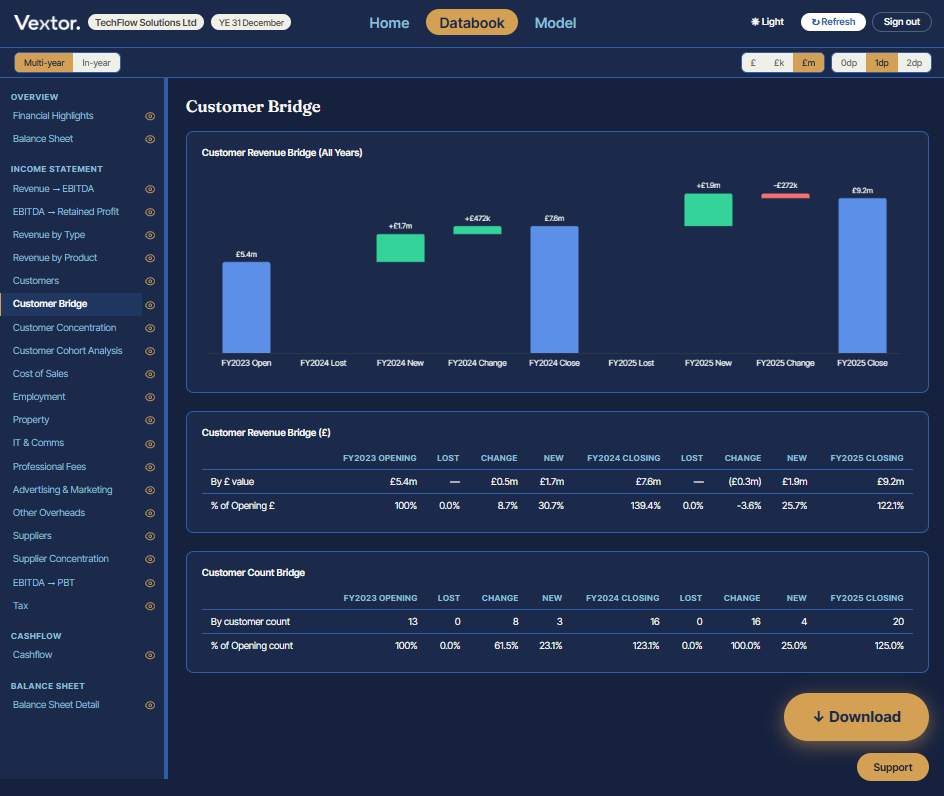Image resolution: width=944 pixels, height=796 pixels.
Task: Click the FY2024 Close blue bar
Action: pos(554,290)
